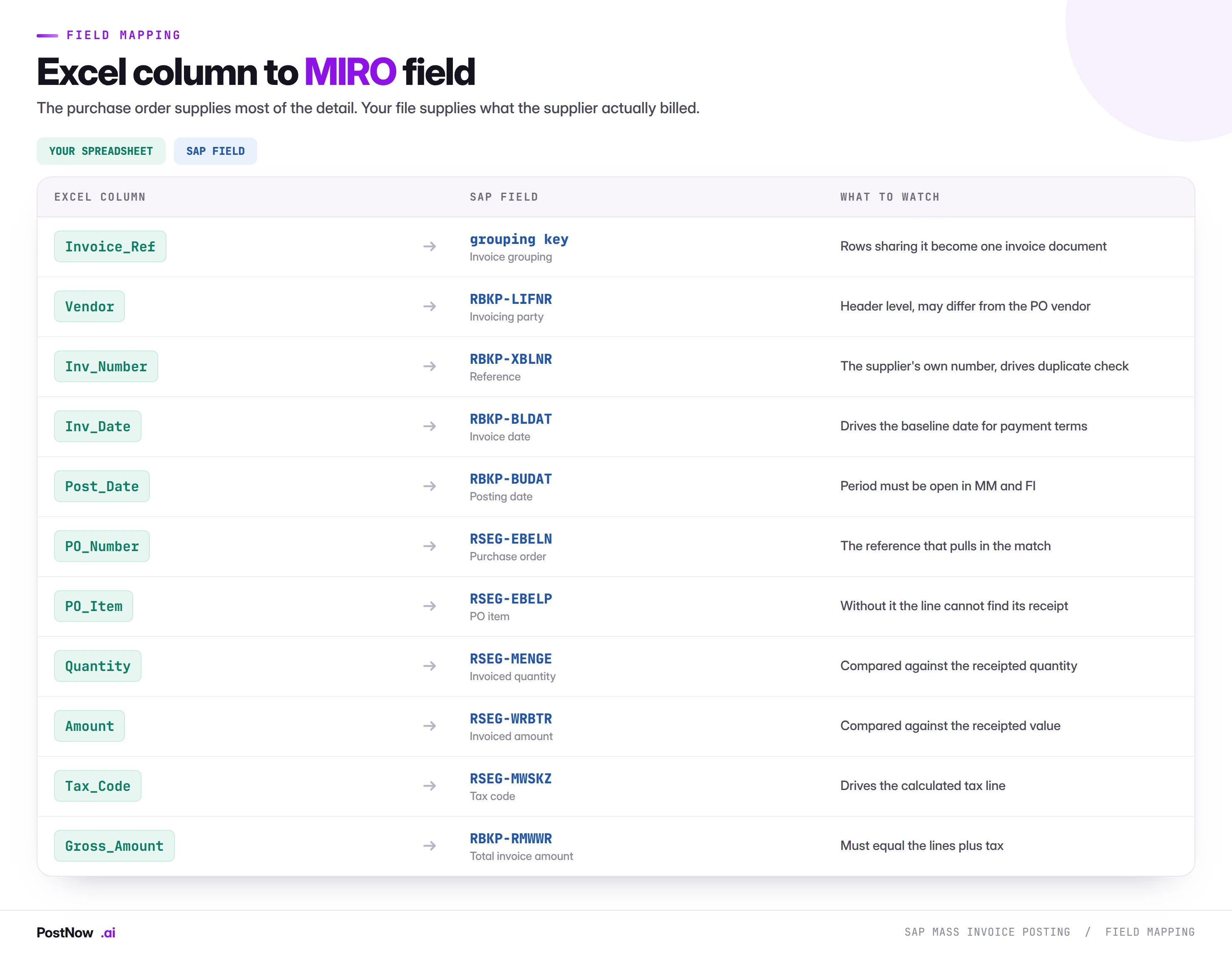Click the arrow icon in the Gross_Amount row
The image size is (1232, 959).
(x=430, y=846)
